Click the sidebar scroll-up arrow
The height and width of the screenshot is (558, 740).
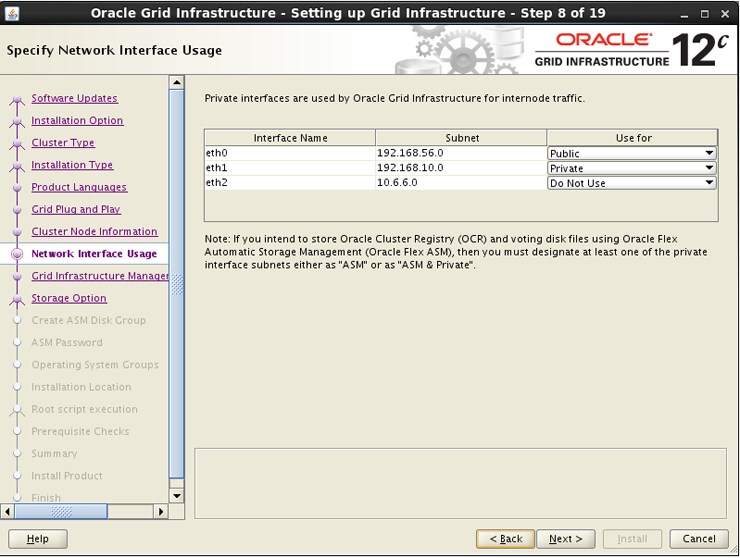tap(177, 82)
